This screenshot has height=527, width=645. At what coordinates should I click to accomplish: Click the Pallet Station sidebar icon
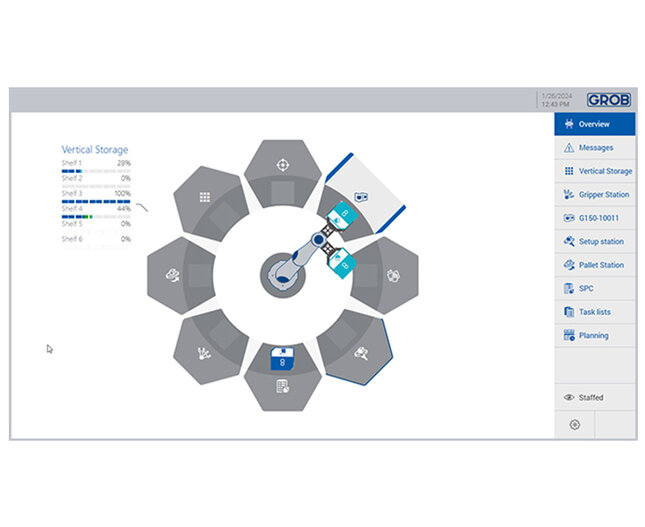click(x=569, y=265)
